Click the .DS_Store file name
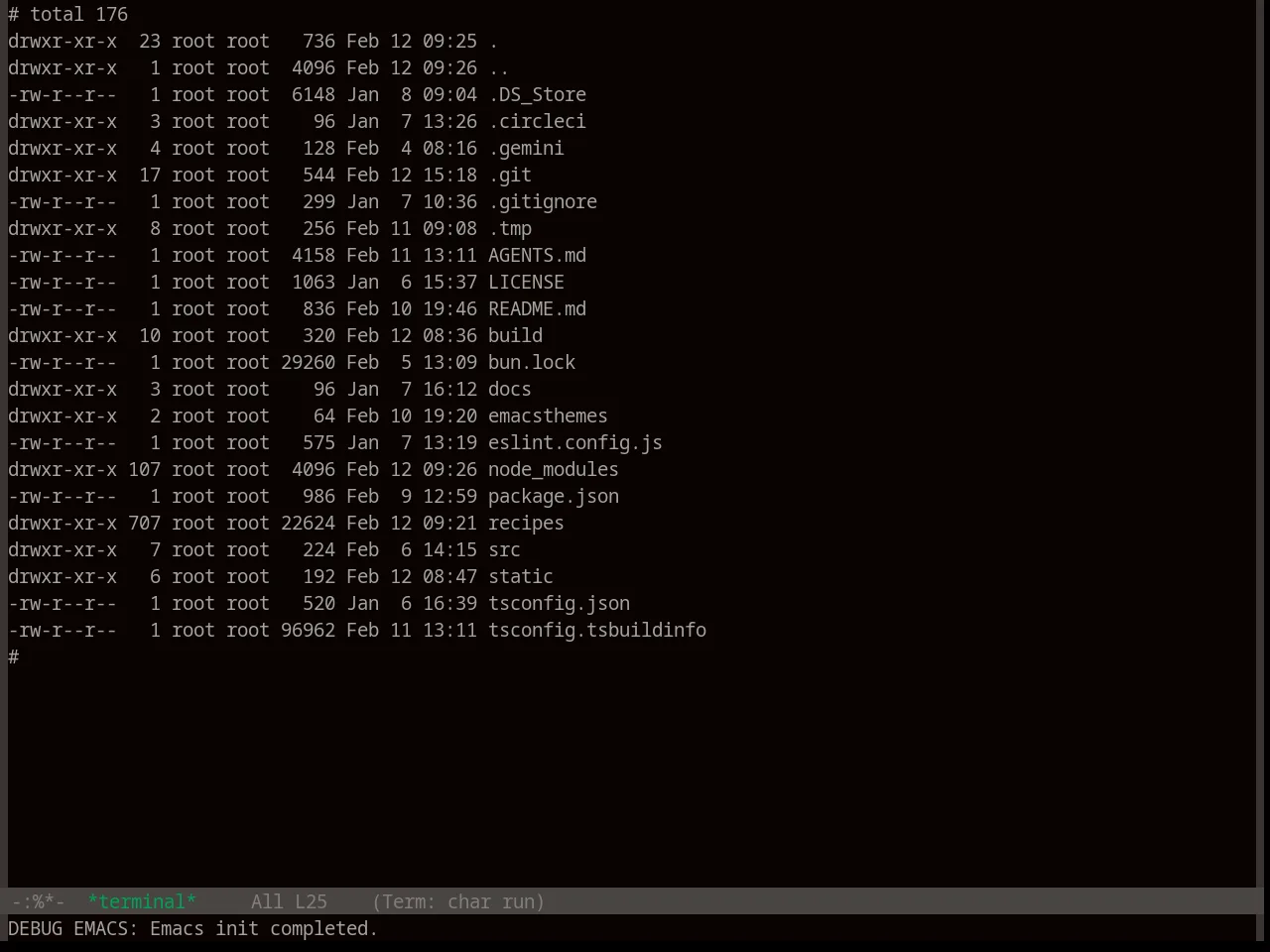This screenshot has width=1270, height=952. pos(537,94)
